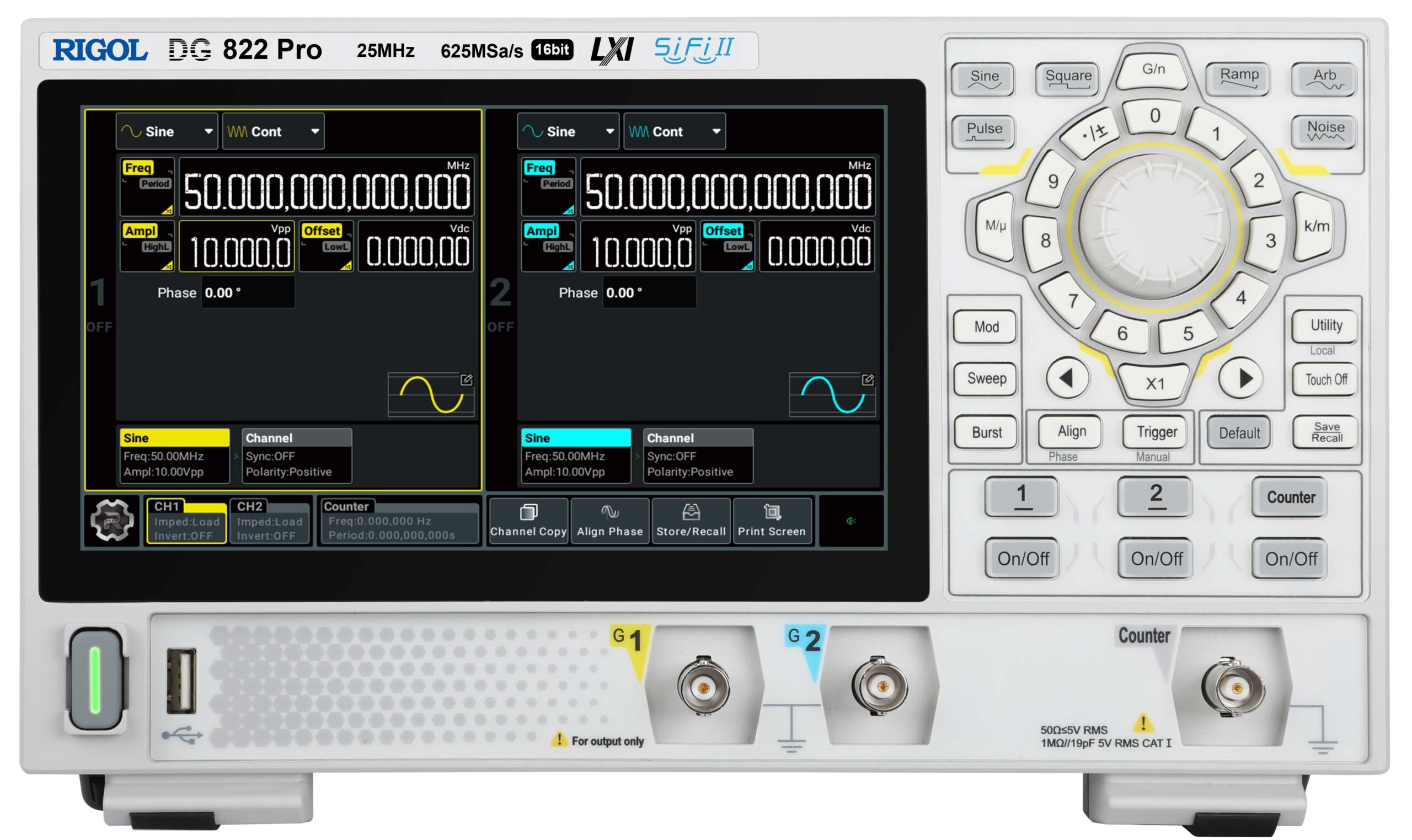
Task: Toggle CH2 Ampl/HighL selector
Action: (548, 246)
